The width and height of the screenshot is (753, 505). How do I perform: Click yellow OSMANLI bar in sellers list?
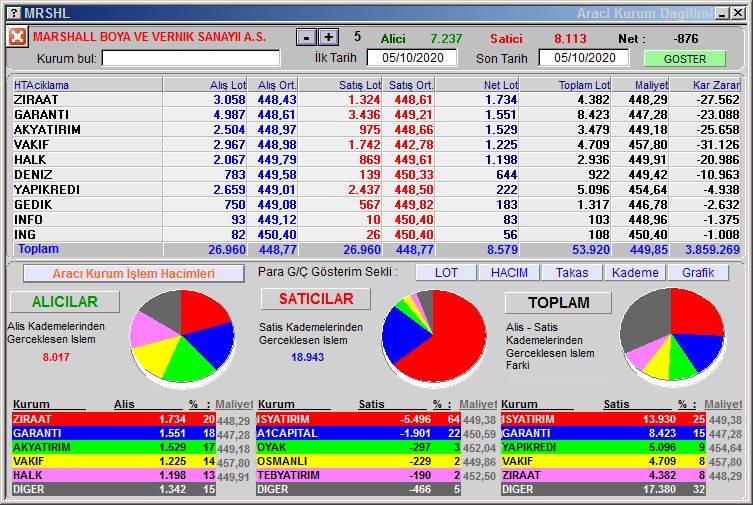click(x=358, y=461)
